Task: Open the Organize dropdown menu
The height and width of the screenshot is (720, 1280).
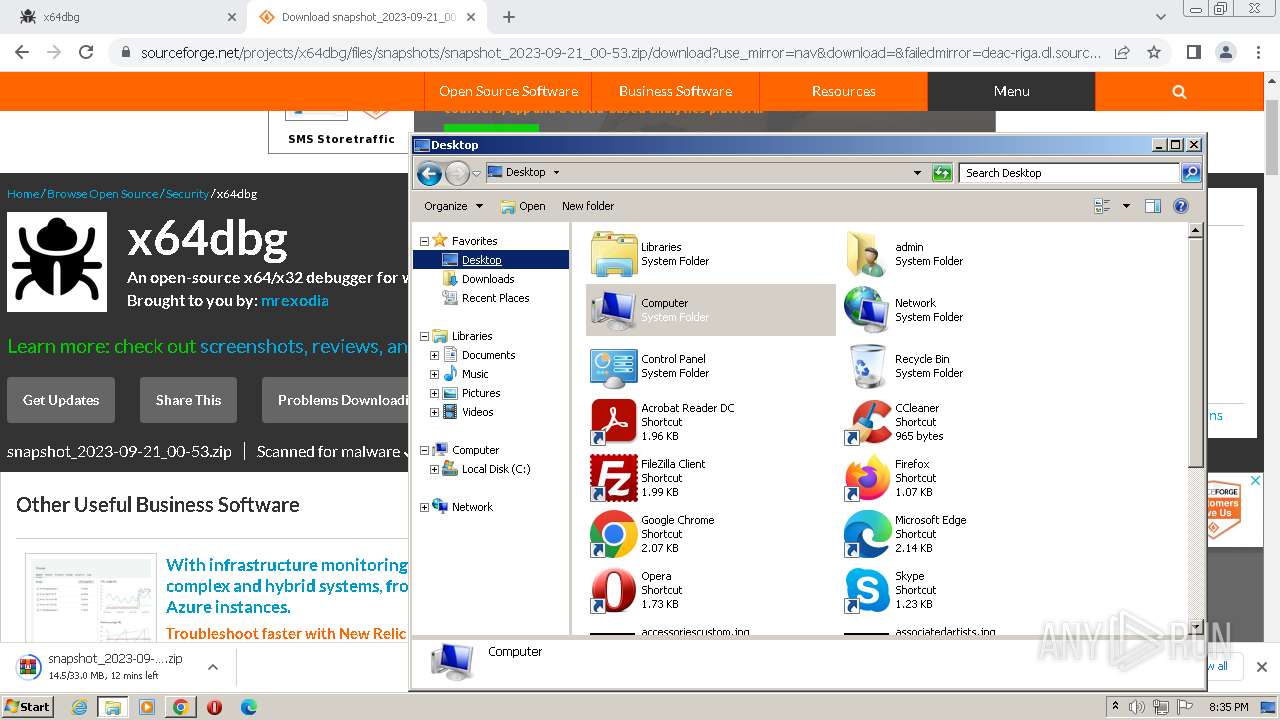Action: pyautogui.click(x=453, y=206)
